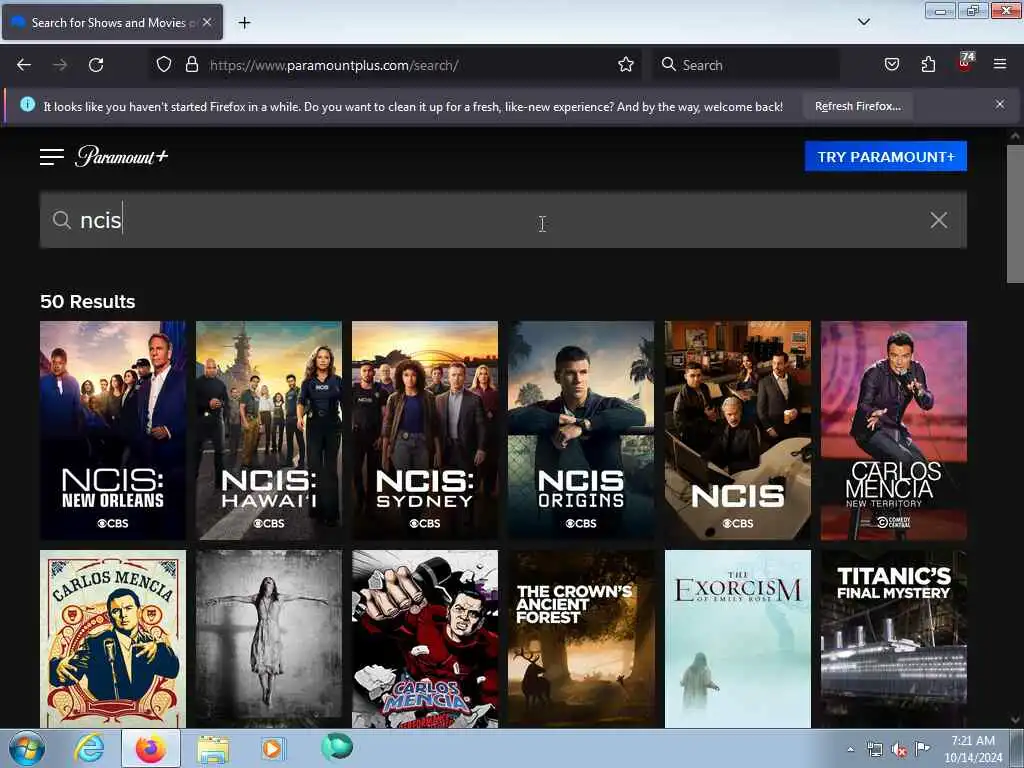Image resolution: width=1024 pixels, height=768 pixels.
Task: Click the site security padlock icon
Action: point(191,65)
